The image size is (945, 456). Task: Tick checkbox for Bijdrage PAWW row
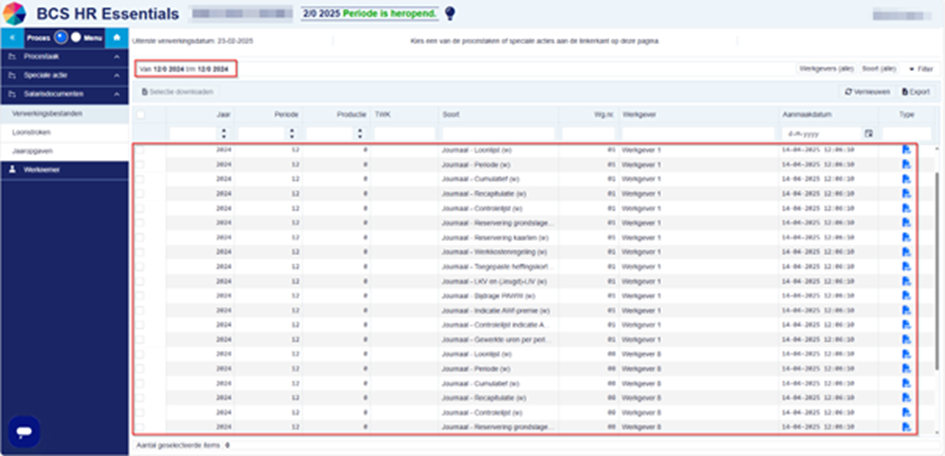click(140, 296)
